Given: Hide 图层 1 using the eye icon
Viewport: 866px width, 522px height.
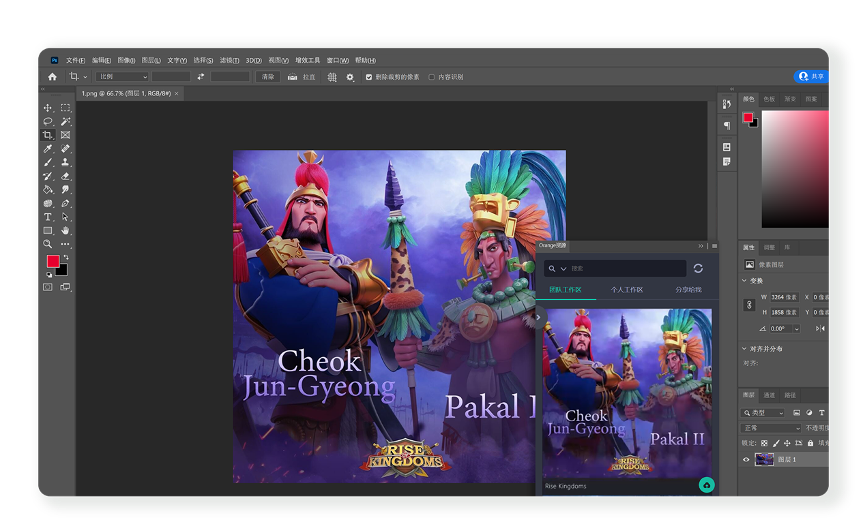Looking at the screenshot, I should (746, 460).
